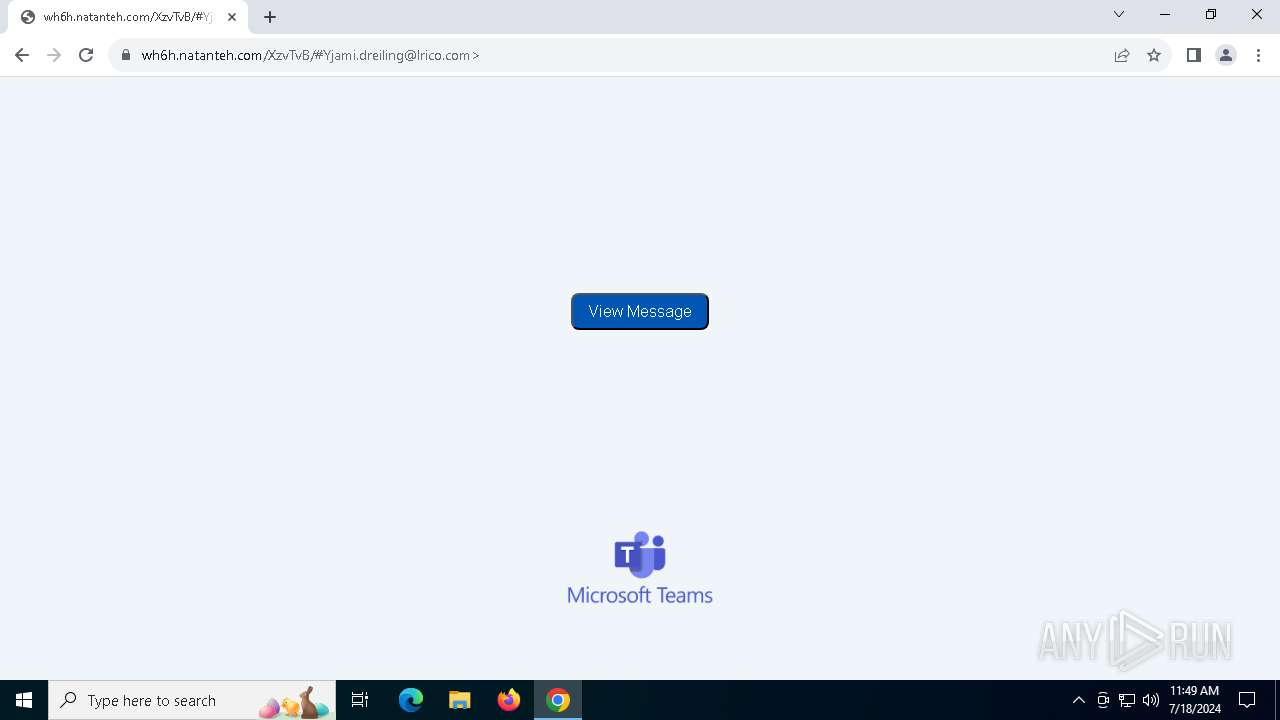
Task: Click the address bar URL
Action: pyautogui.click(x=310, y=55)
